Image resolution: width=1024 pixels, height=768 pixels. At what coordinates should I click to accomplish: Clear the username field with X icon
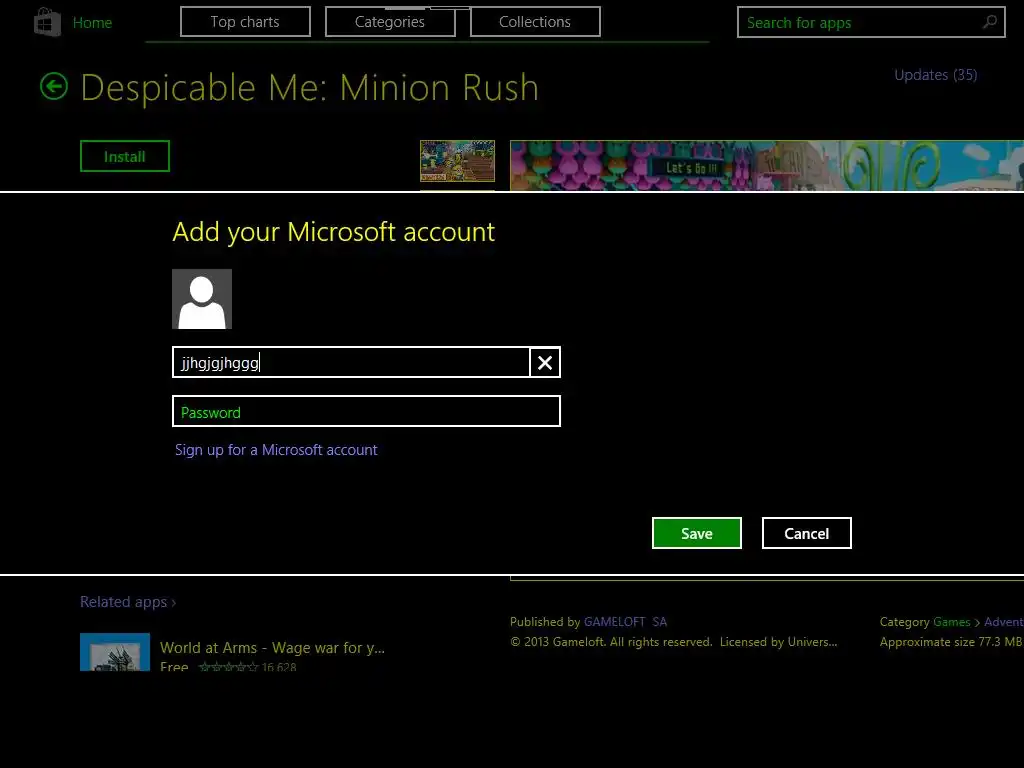click(x=545, y=362)
